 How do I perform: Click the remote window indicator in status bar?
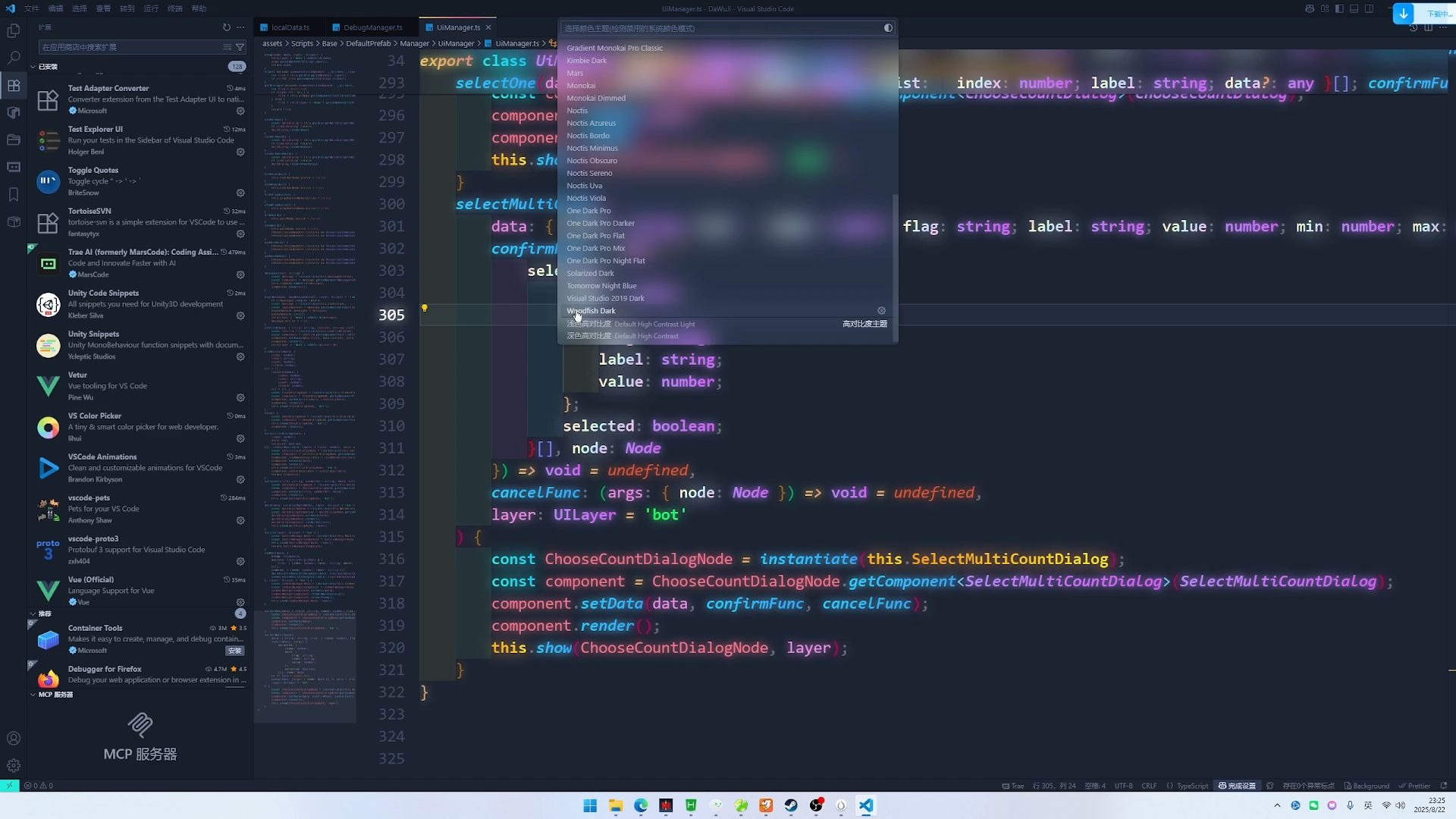9,786
